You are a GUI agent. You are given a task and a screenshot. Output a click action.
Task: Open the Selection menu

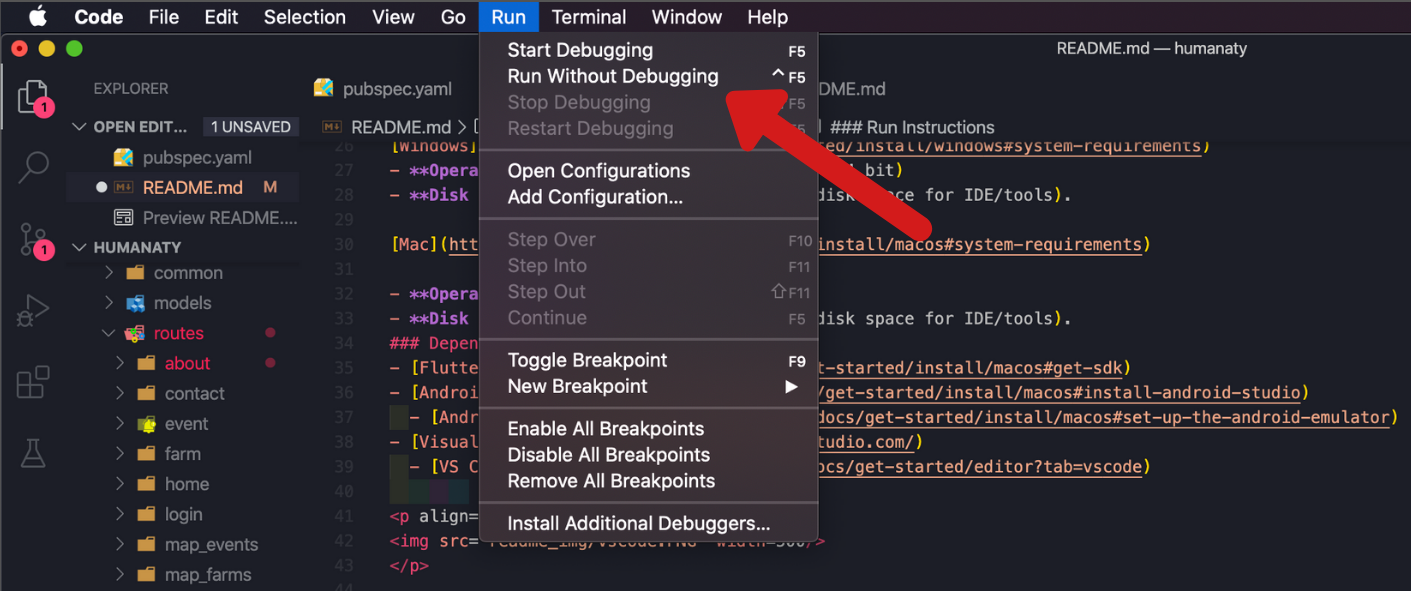point(304,17)
